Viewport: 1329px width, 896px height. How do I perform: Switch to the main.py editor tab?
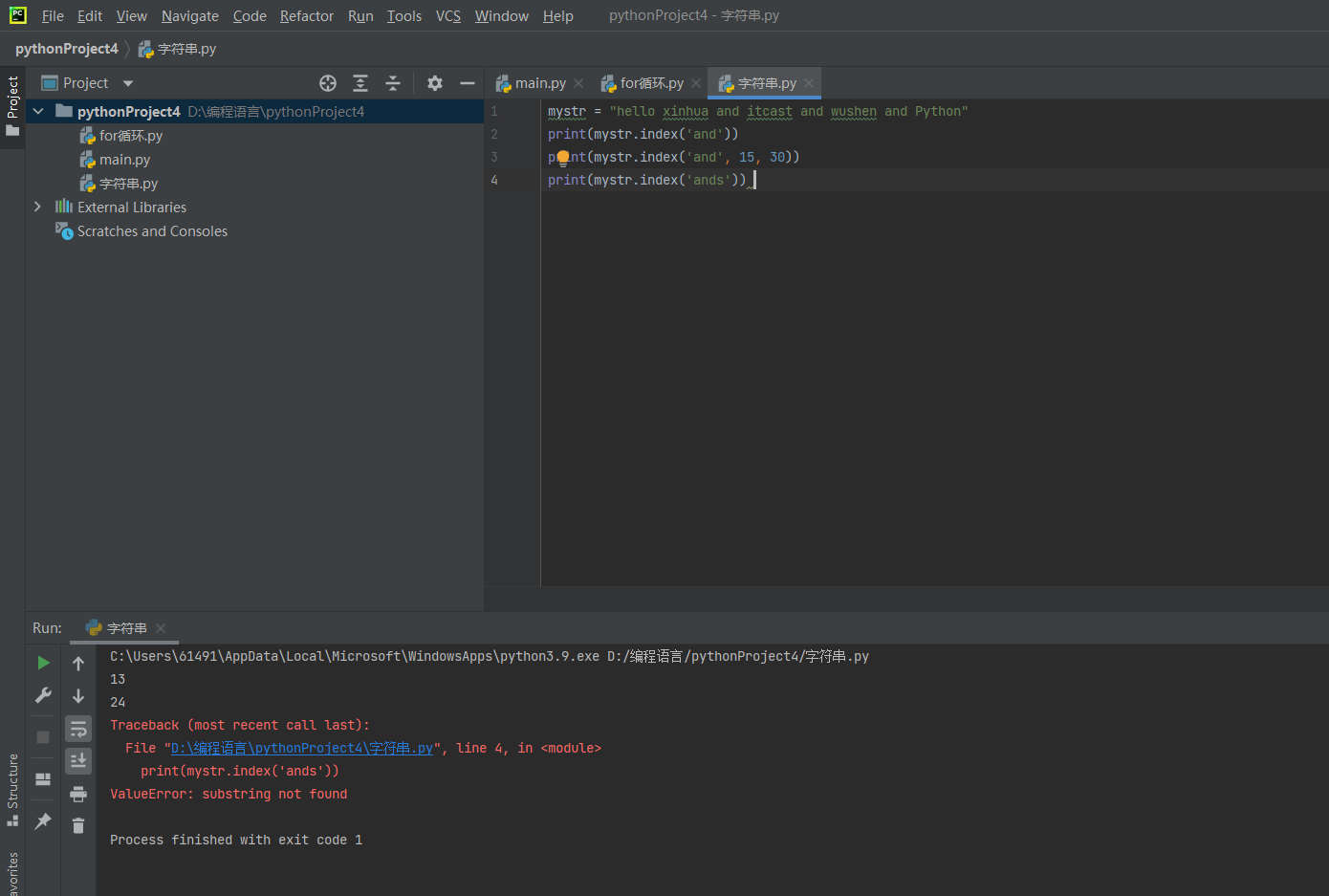click(x=539, y=83)
